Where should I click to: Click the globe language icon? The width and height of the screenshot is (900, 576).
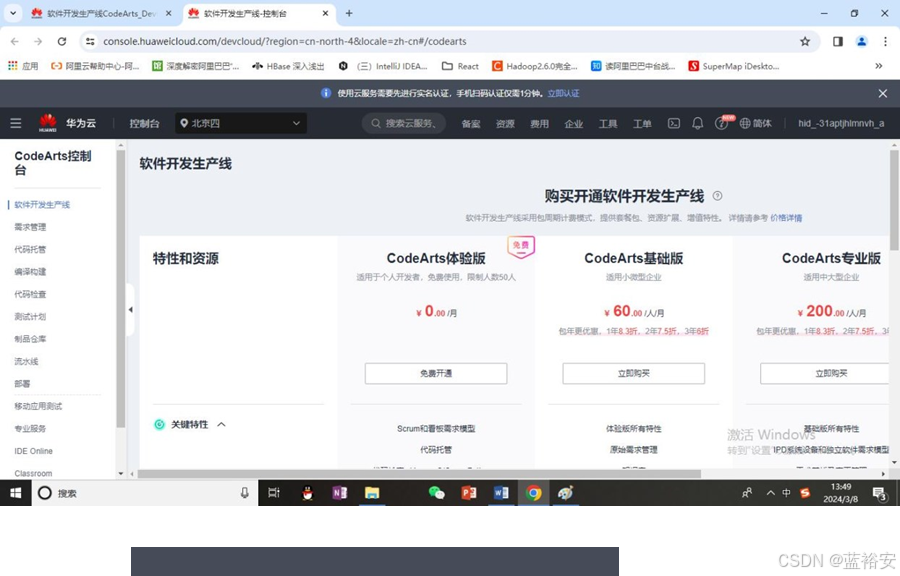pos(744,123)
